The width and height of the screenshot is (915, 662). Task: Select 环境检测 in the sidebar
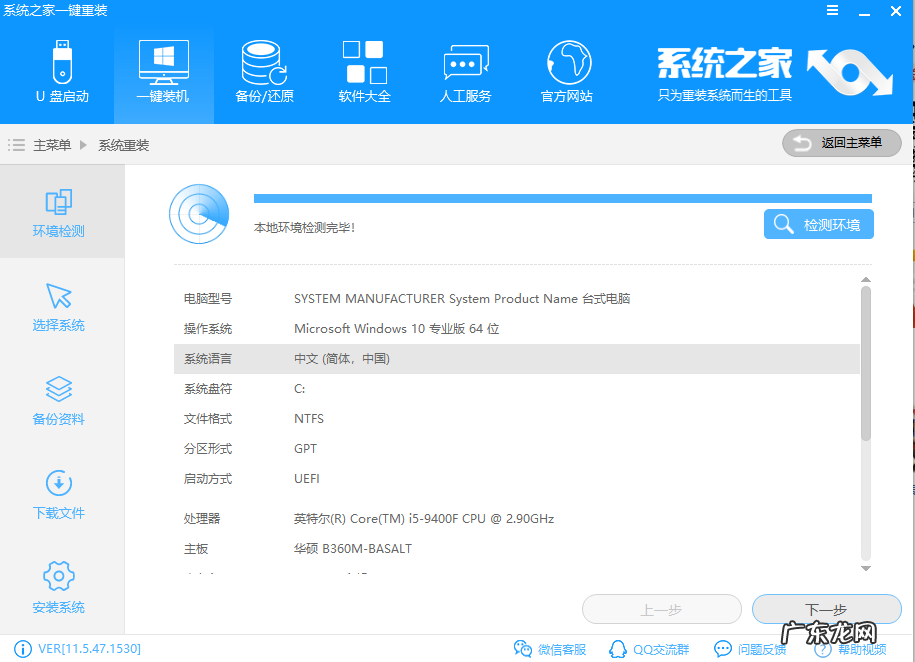pos(58,212)
